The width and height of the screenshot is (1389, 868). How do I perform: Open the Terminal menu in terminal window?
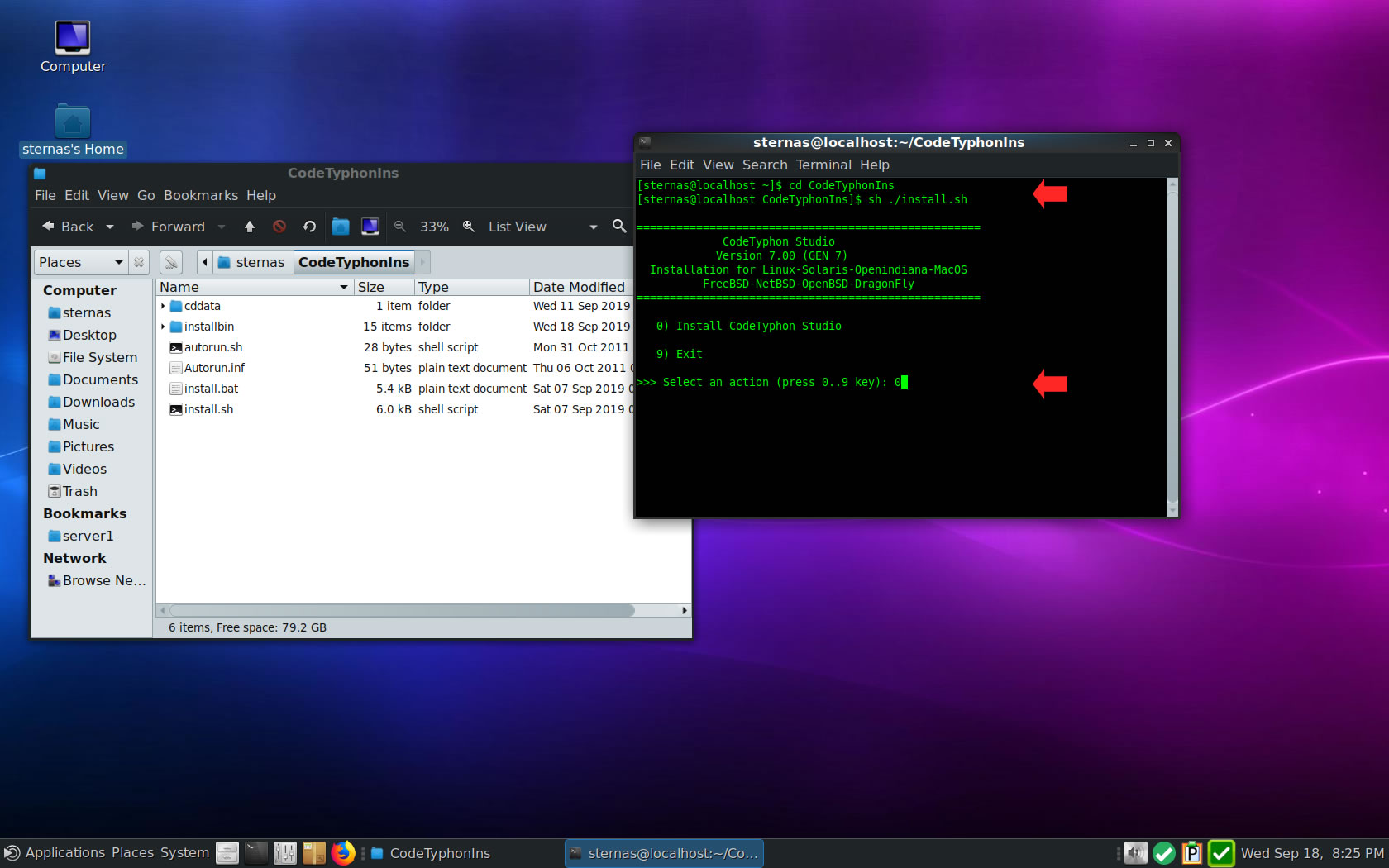(x=823, y=165)
